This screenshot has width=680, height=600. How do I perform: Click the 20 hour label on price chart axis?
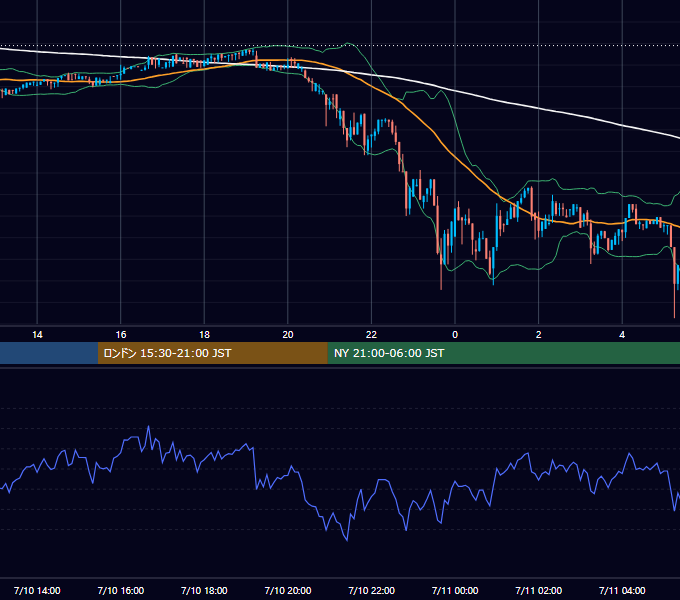pos(288,335)
